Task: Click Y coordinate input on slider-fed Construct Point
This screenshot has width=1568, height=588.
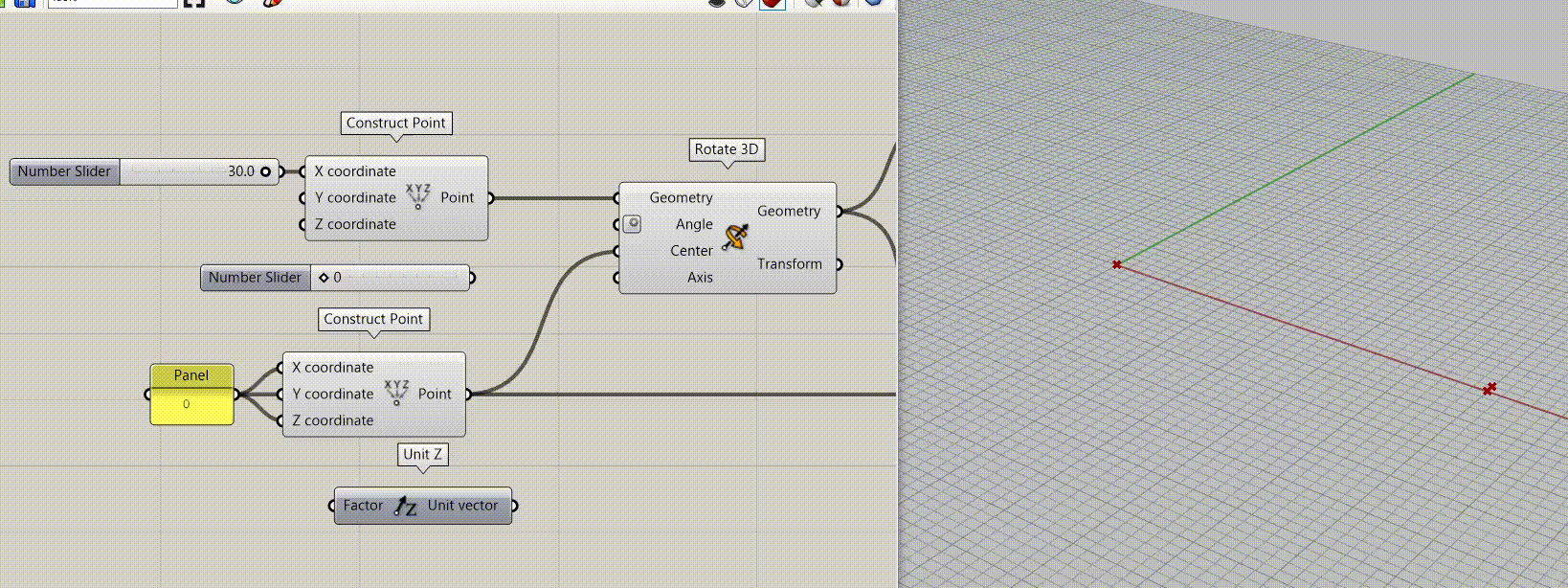Action: pyautogui.click(x=355, y=197)
